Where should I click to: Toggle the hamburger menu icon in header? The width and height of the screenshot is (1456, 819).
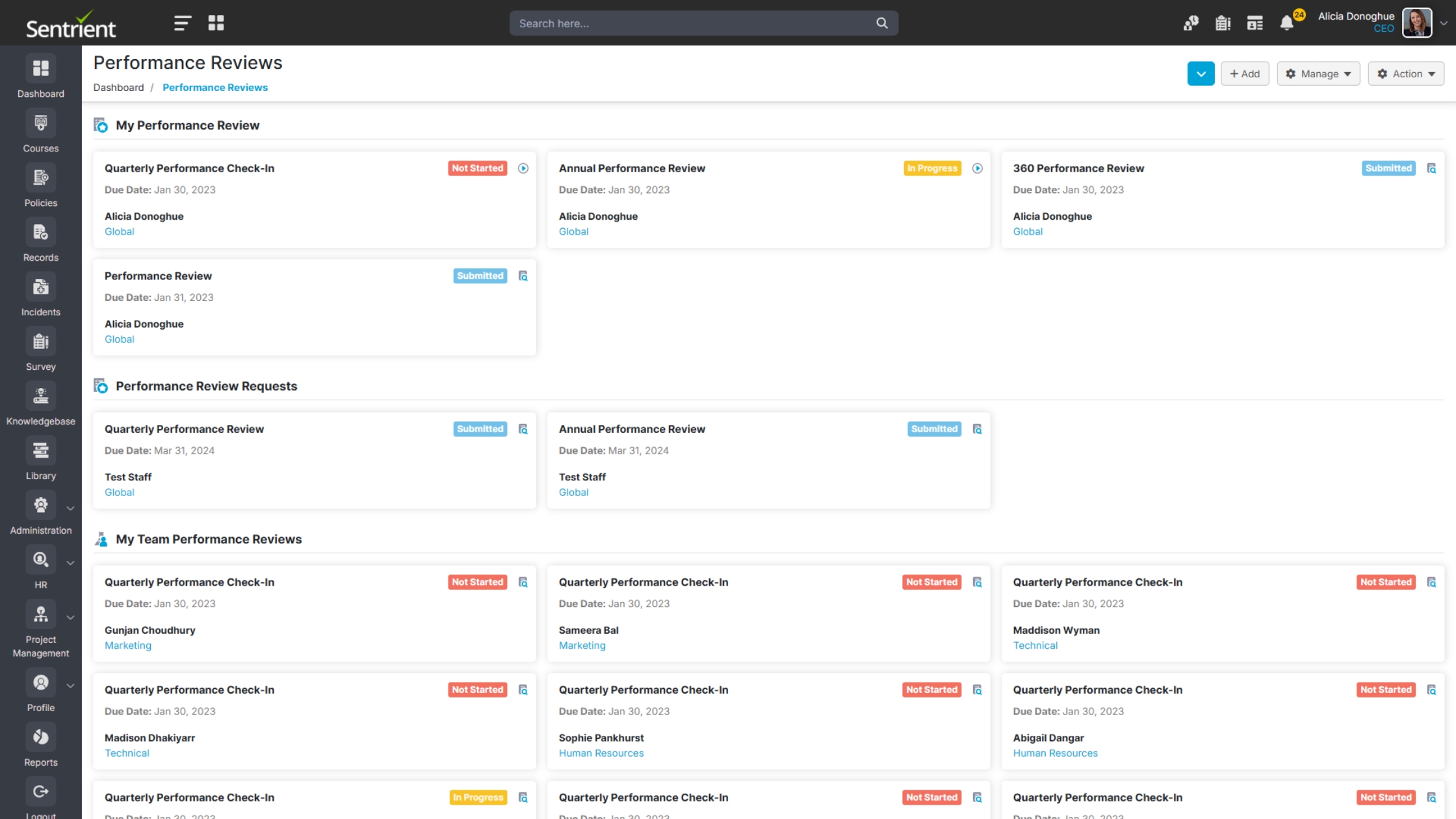(183, 23)
